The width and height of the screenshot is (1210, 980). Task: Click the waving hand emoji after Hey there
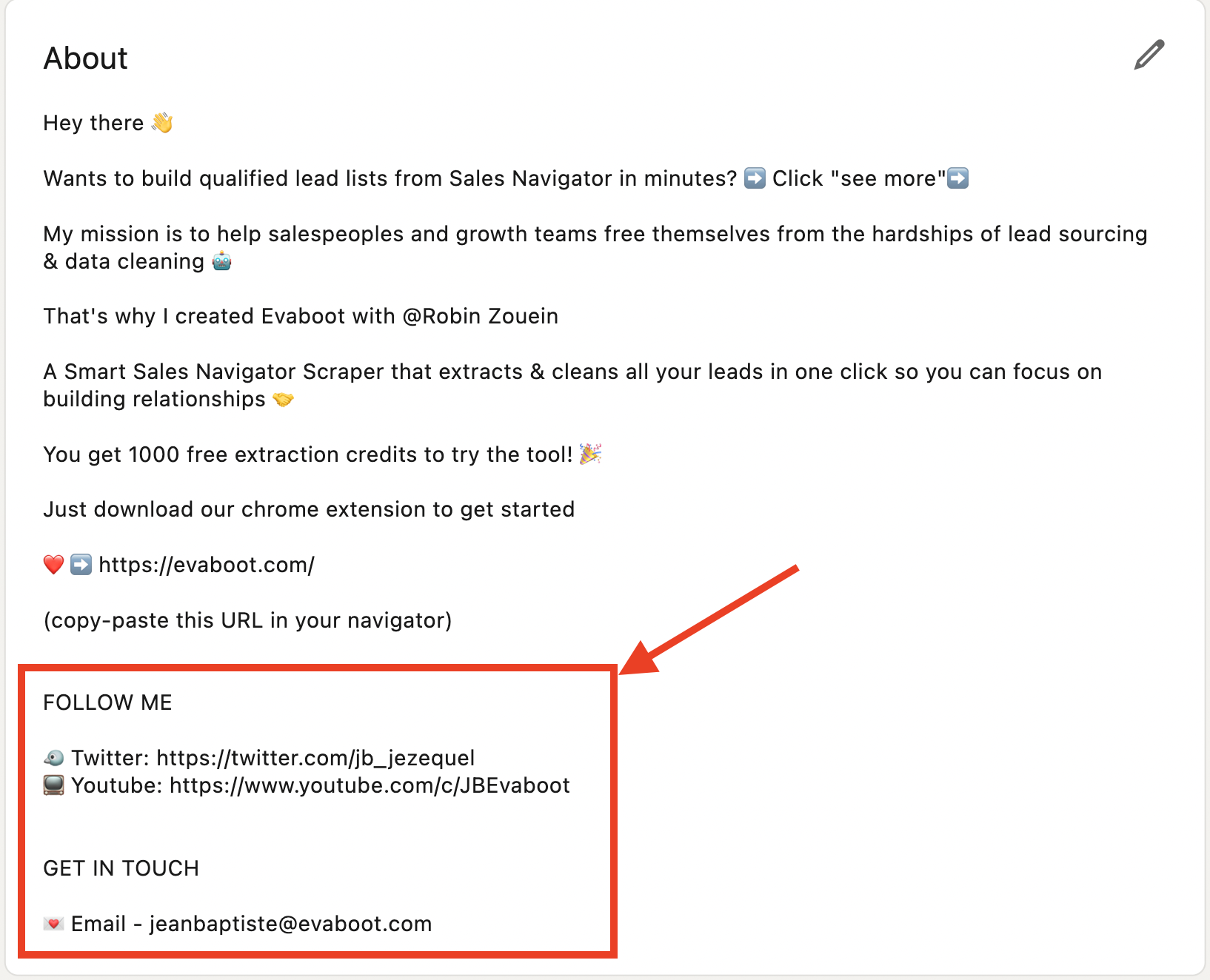click(x=162, y=122)
